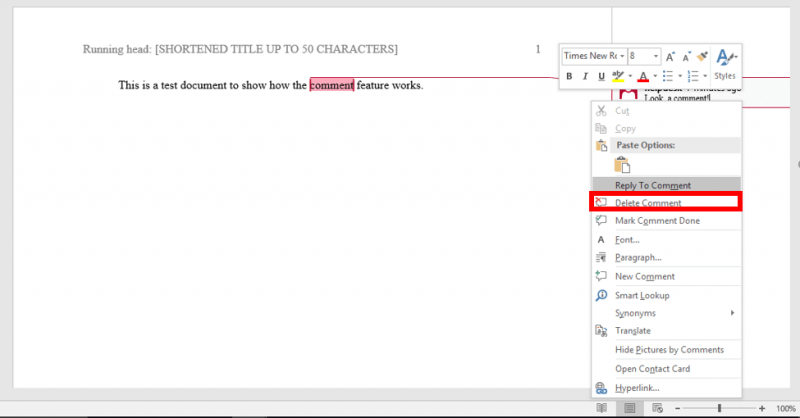Viewport: 800px width, 418px height.
Task: Open the font color dropdown arrow
Action: click(655, 77)
